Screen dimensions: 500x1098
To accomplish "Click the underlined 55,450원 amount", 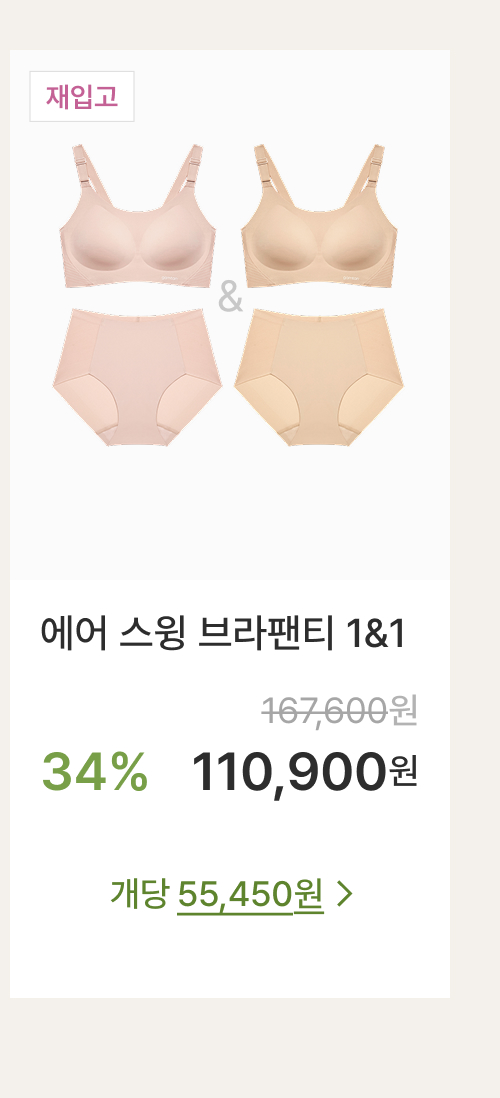I will 251,894.
